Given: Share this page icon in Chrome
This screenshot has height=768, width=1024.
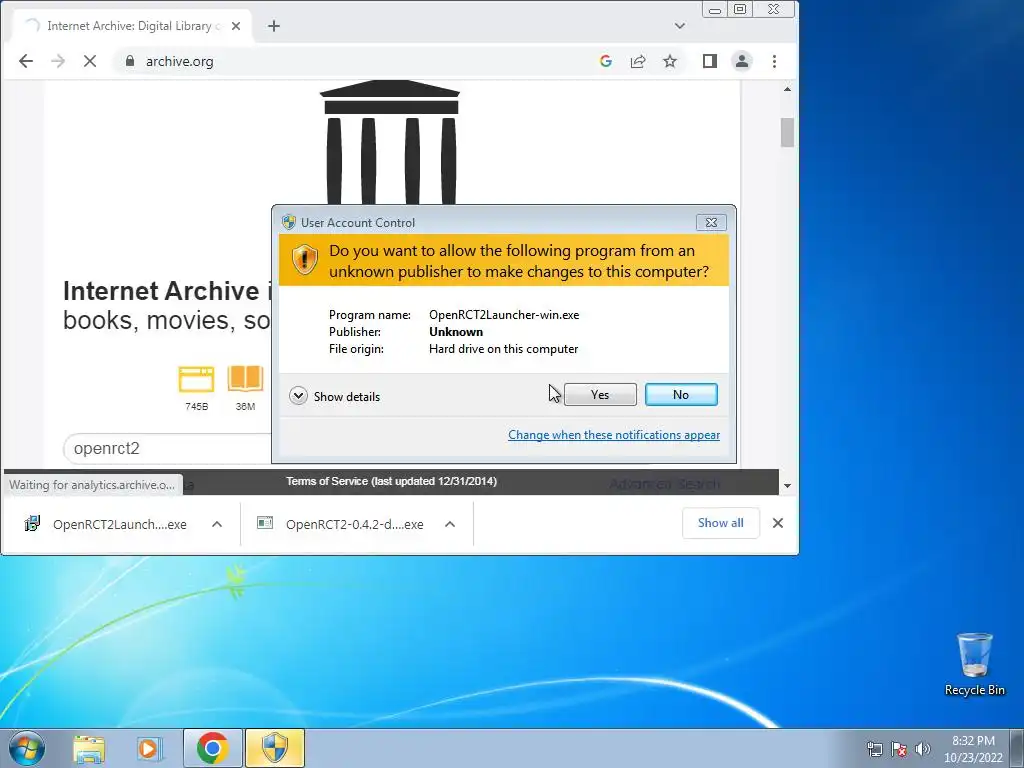Looking at the screenshot, I should [637, 61].
